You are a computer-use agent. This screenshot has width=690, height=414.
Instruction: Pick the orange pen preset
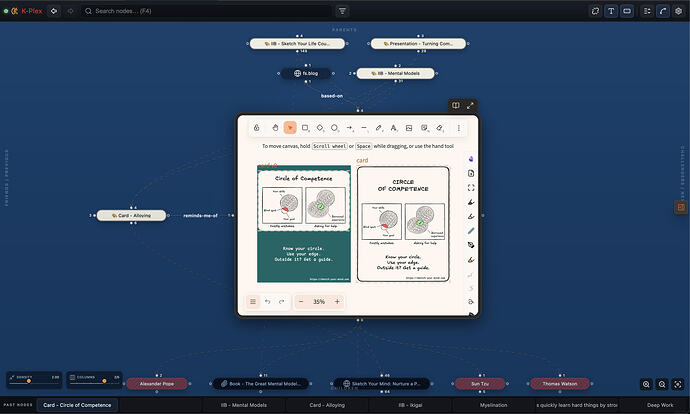[x=471, y=260]
